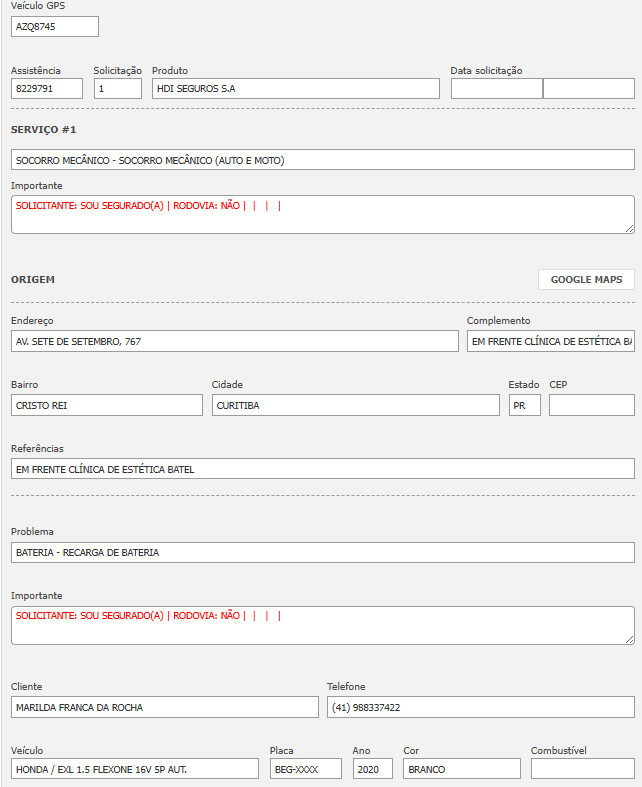The height and width of the screenshot is (787, 642).
Task: Click the Produto field with HDI SEGUROS
Action: point(295,89)
